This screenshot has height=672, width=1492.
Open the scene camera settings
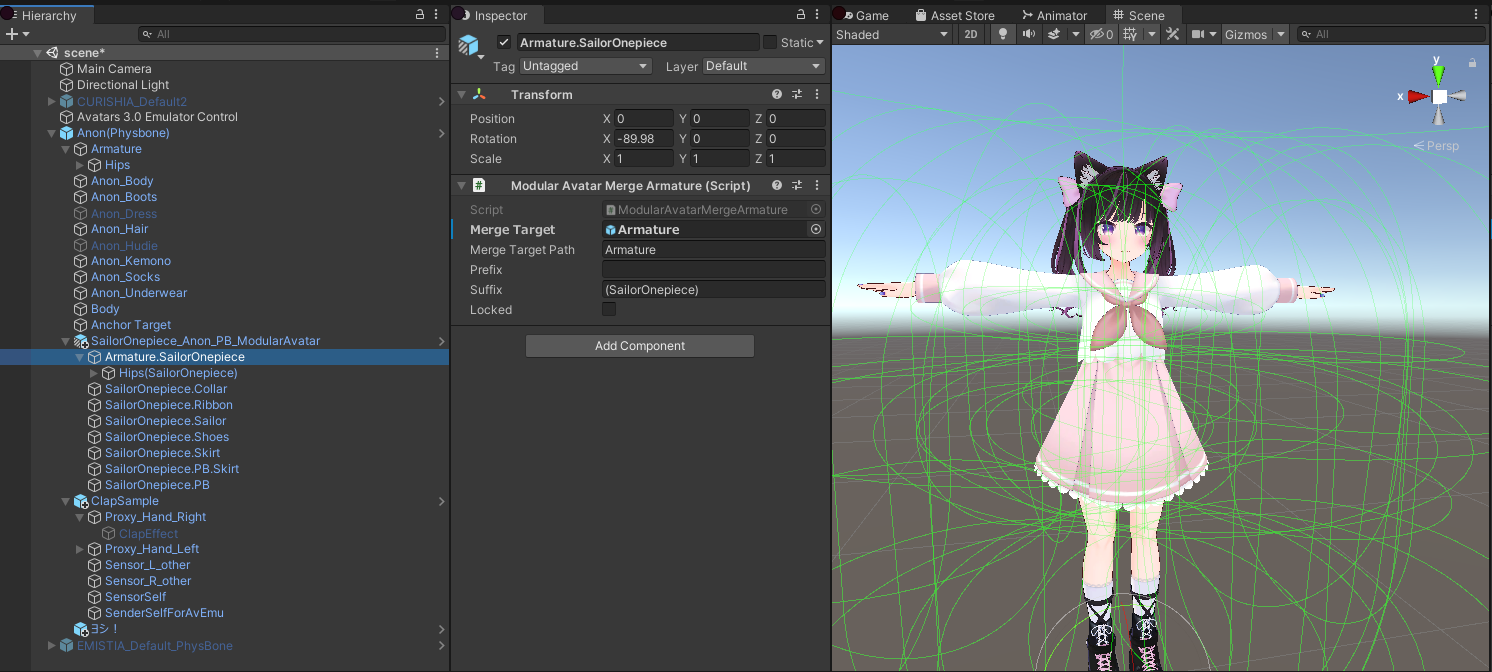pyautogui.click(x=1197, y=34)
